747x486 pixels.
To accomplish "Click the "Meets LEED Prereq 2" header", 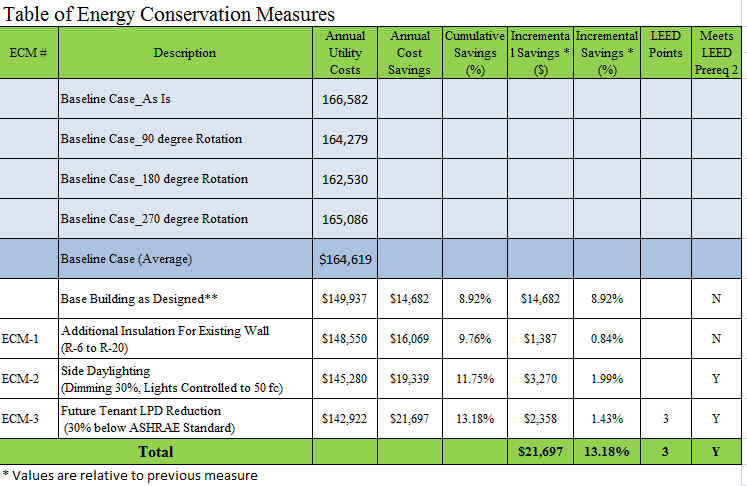I will coord(718,53).
